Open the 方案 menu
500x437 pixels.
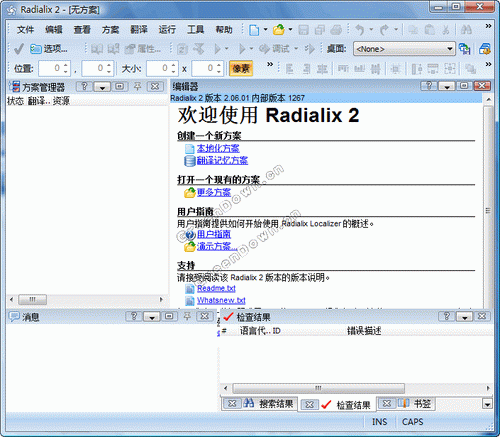pyautogui.click(x=110, y=30)
